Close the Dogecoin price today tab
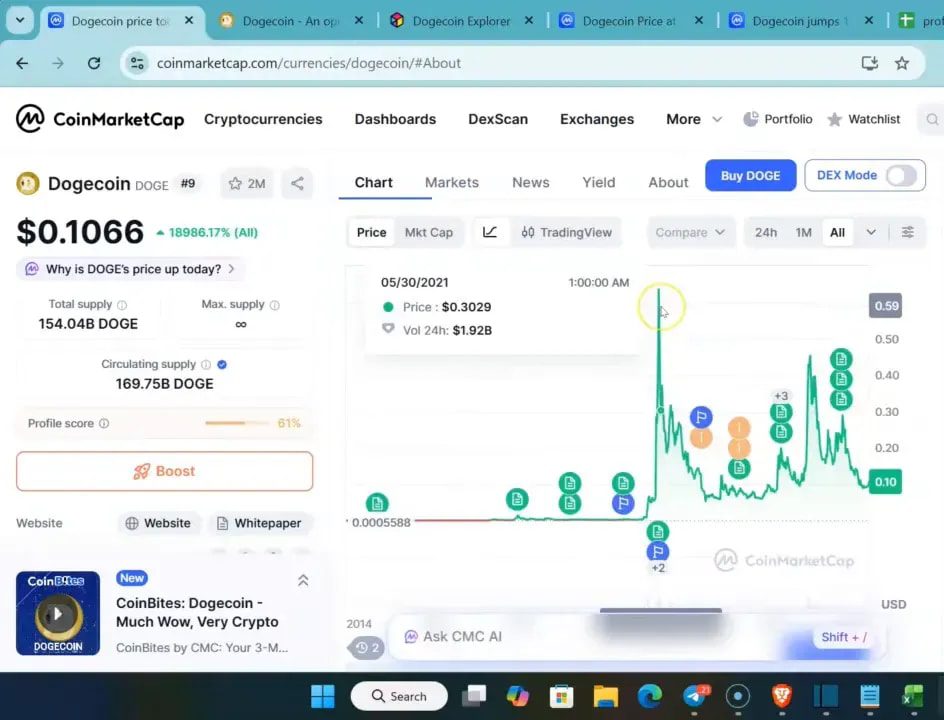Viewport: 944px width, 720px height. tap(188, 20)
